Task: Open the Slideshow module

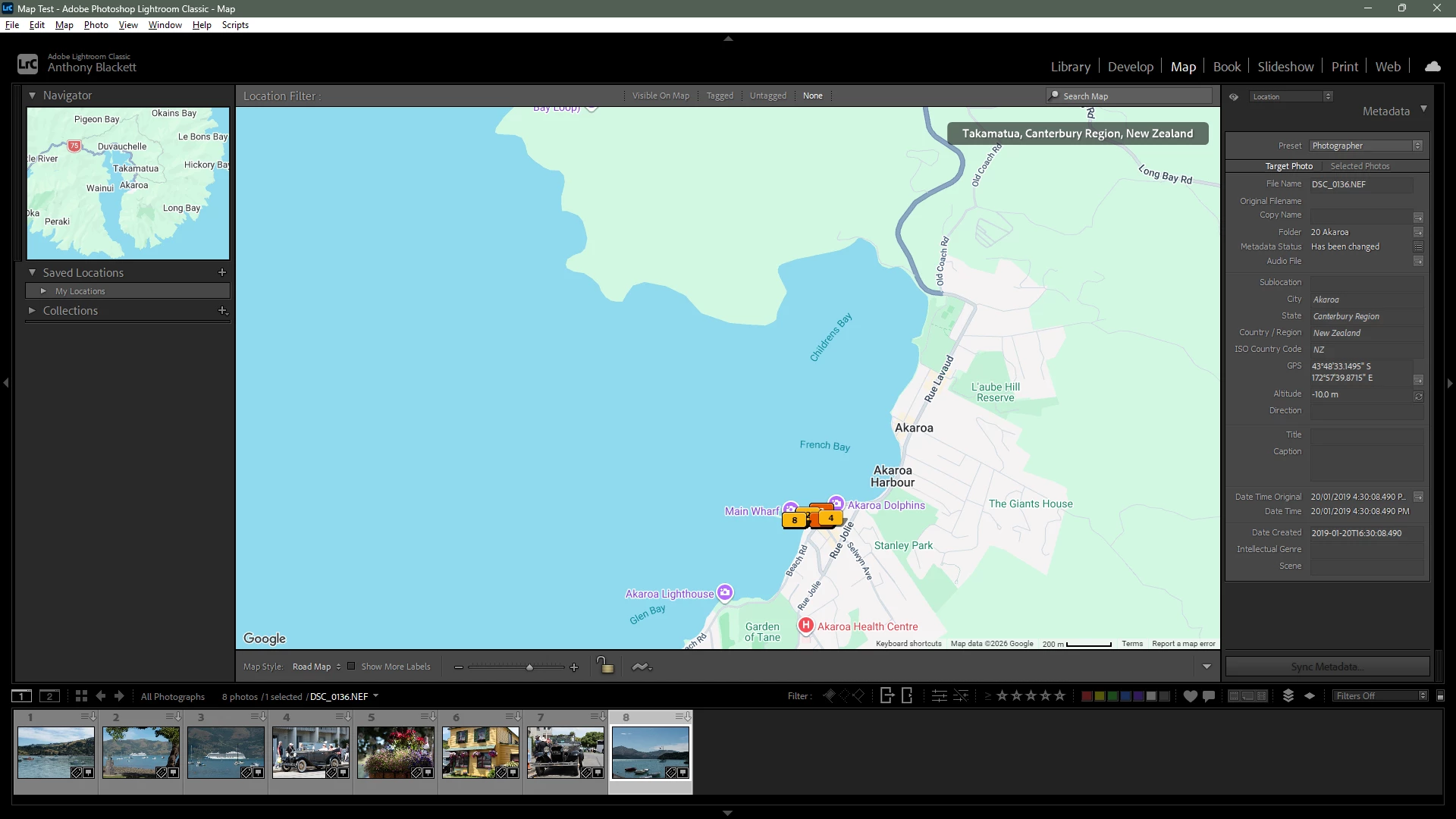Action: (1285, 67)
